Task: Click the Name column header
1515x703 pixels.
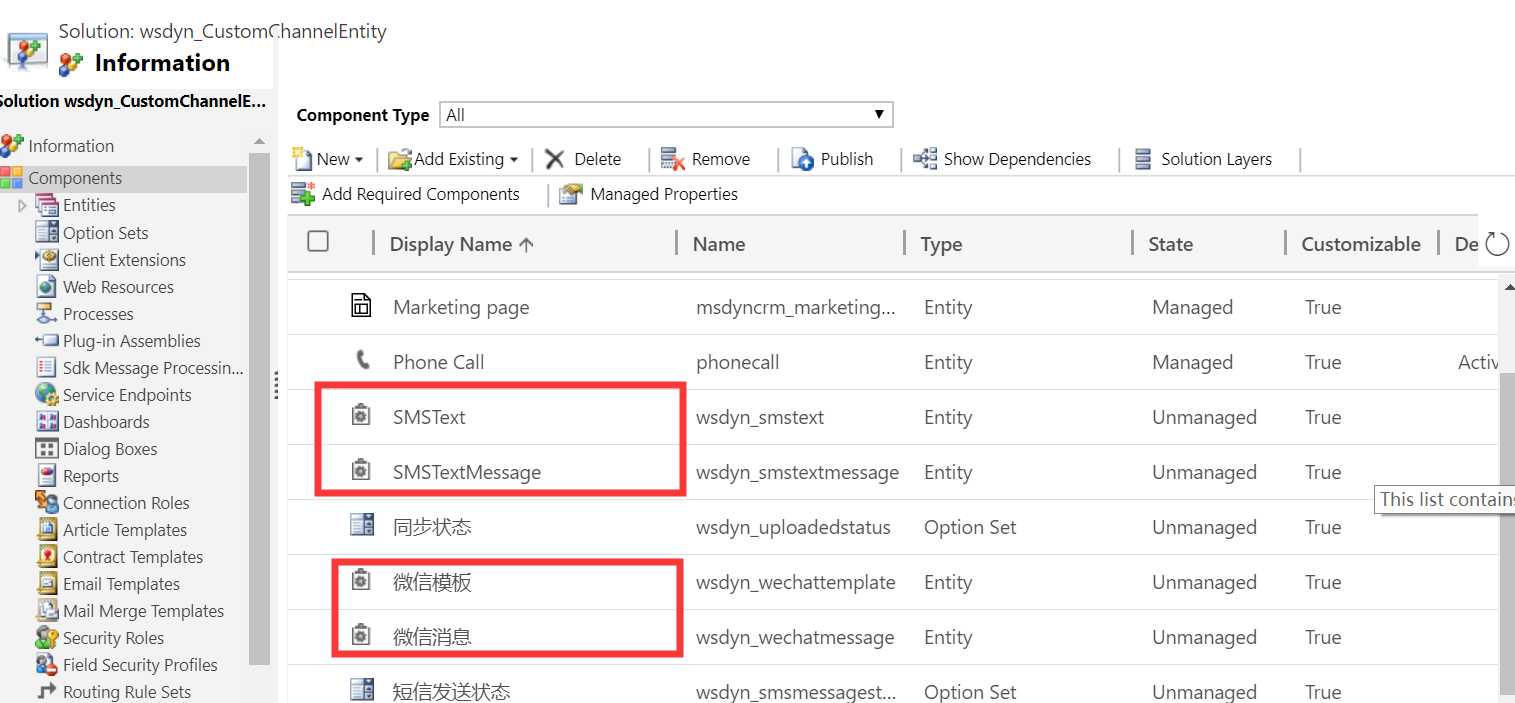Action: (719, 244)
